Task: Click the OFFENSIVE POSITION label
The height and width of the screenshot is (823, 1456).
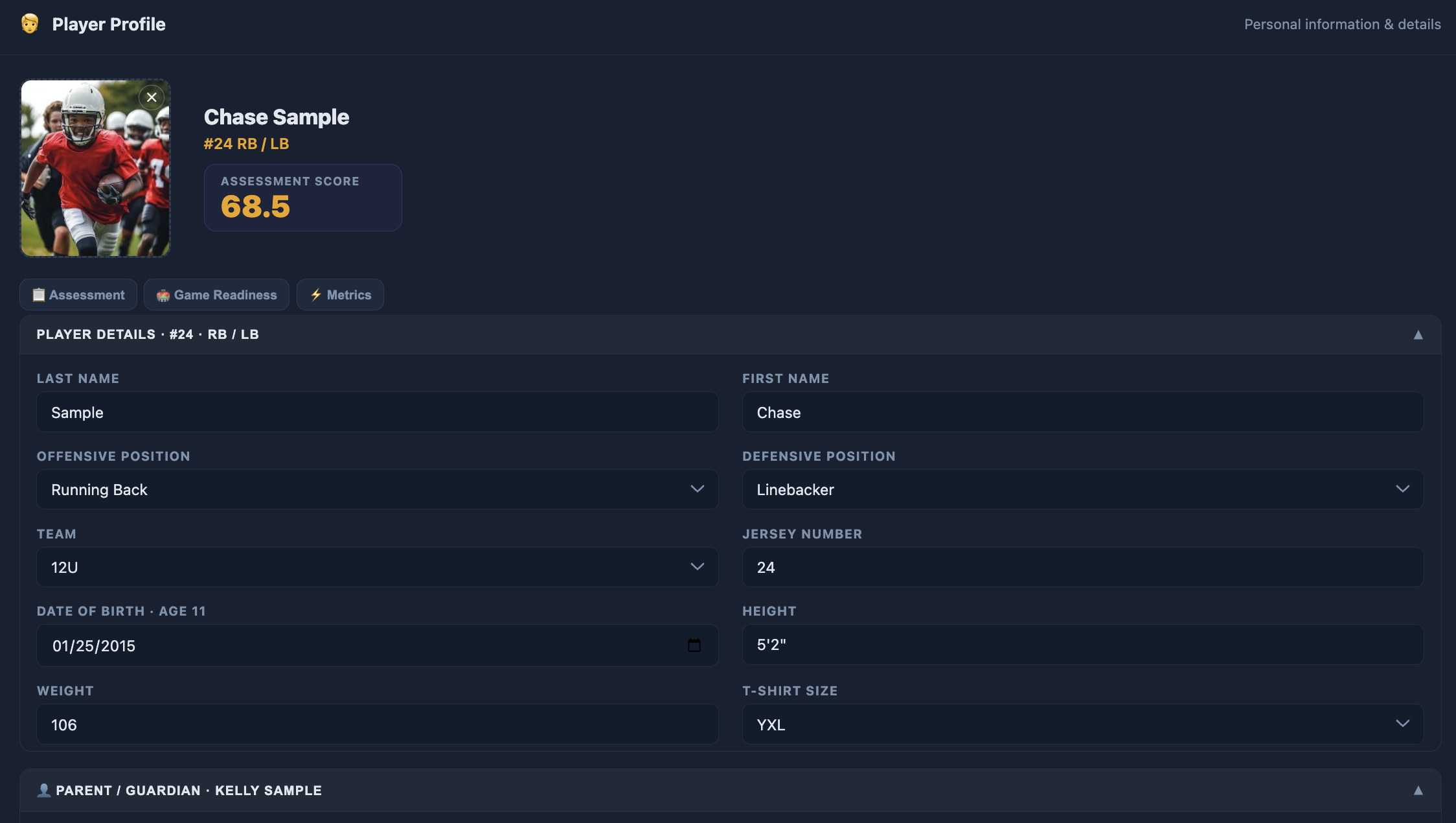Action: coord(113,456)
